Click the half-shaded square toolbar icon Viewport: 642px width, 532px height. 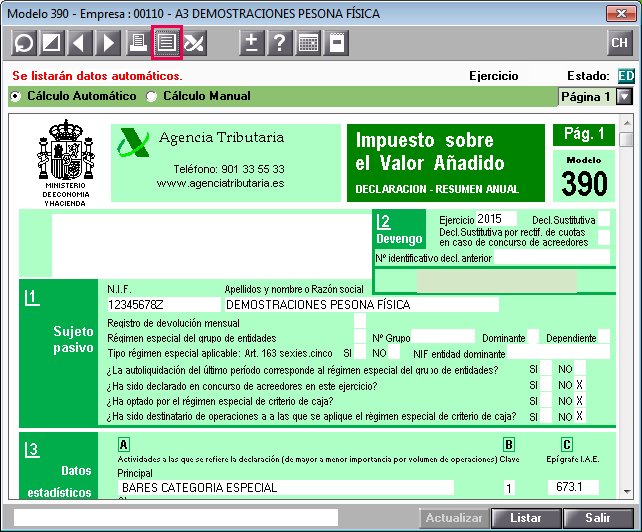click(x=52, y=43)
